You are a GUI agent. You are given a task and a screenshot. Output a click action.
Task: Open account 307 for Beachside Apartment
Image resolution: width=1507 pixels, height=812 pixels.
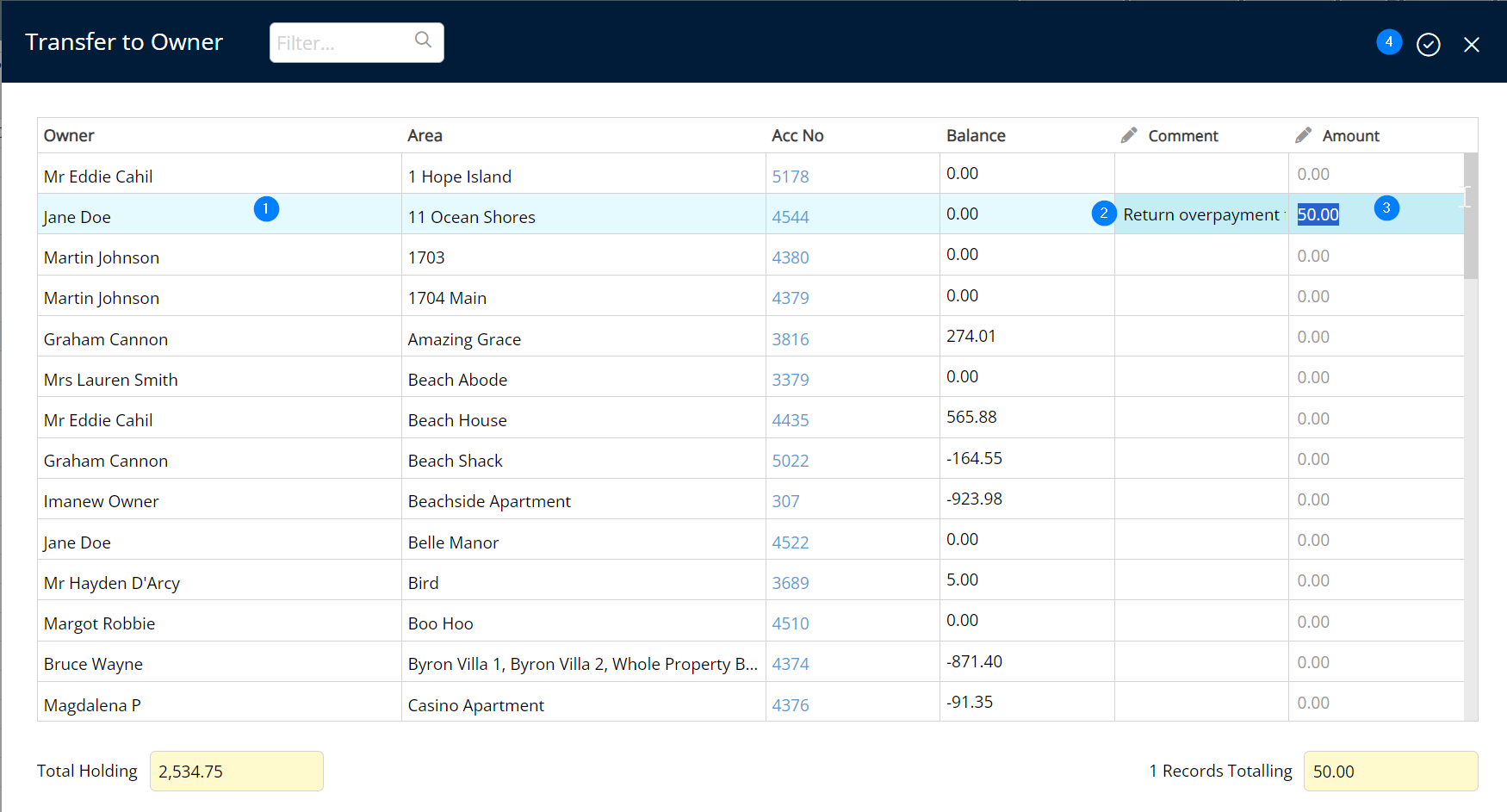pyautogui.click(x=785, y=501)
